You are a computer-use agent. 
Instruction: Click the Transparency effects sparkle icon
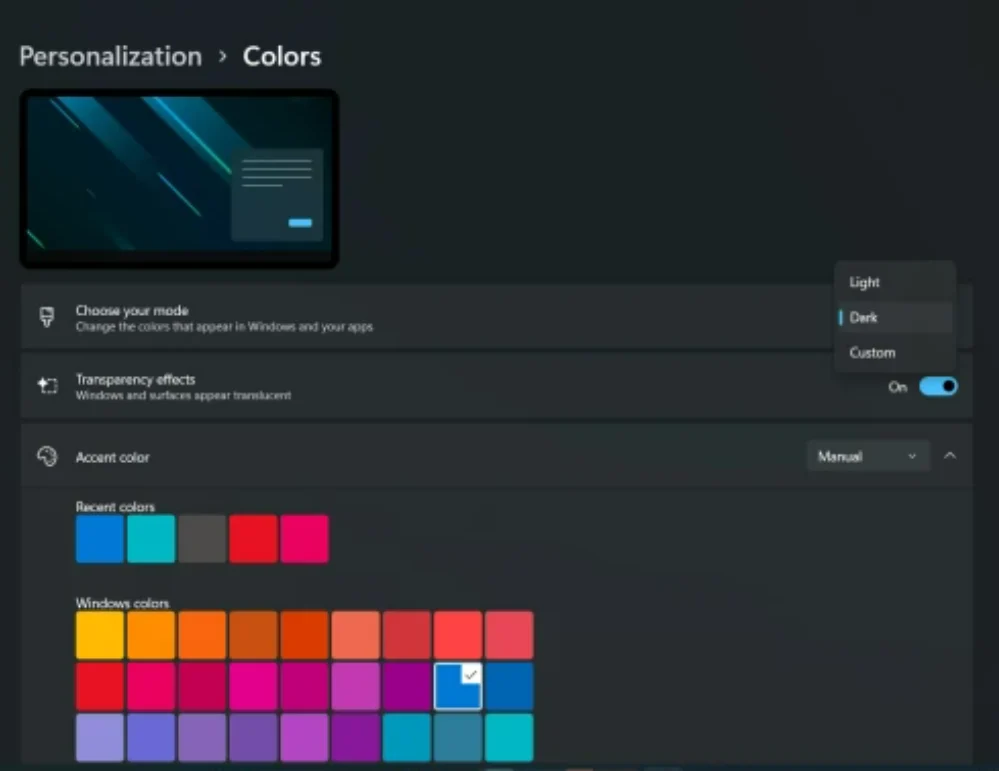click(47, 386)
